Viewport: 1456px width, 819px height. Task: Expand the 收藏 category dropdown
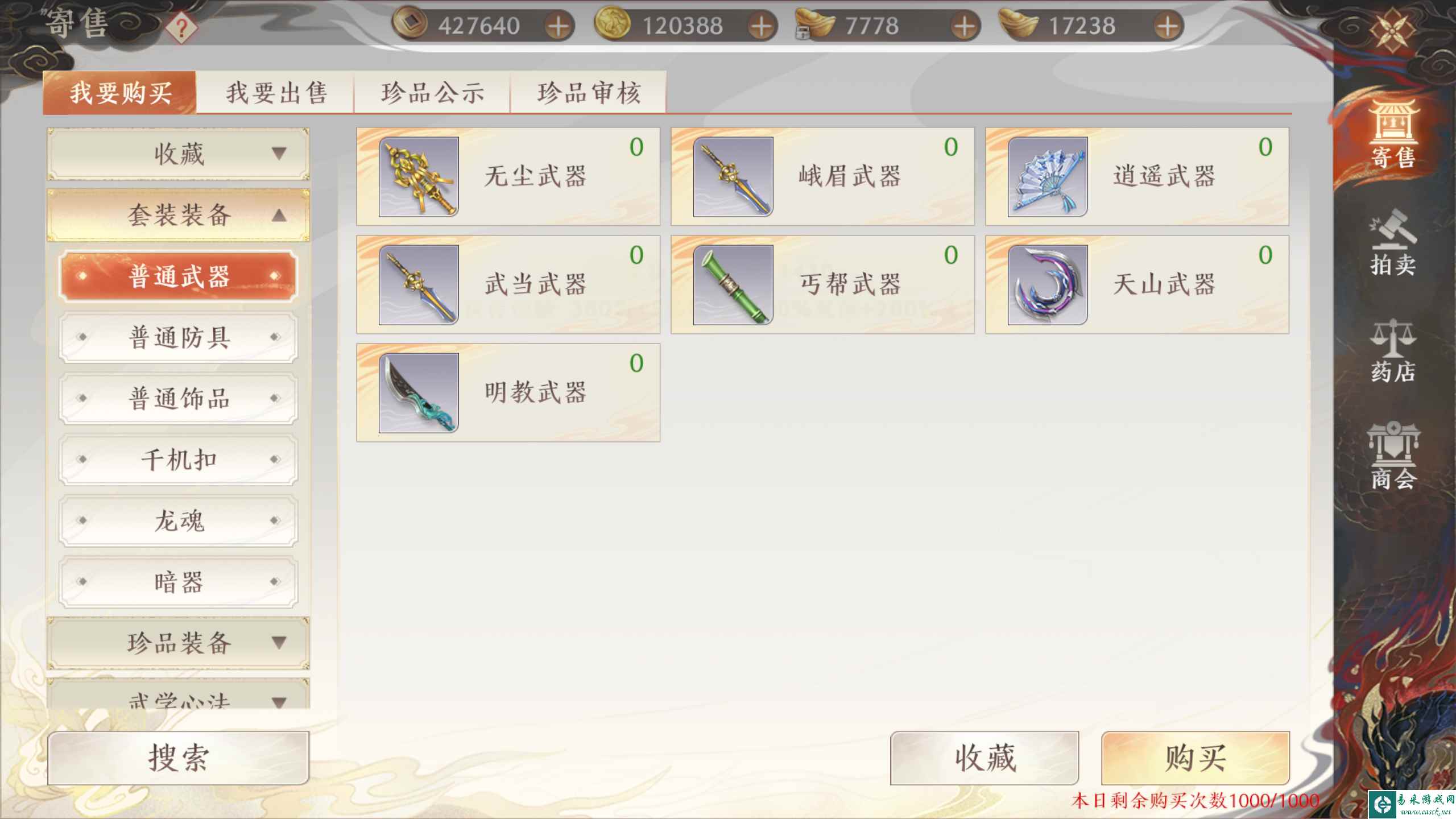[x=179, y=154]
